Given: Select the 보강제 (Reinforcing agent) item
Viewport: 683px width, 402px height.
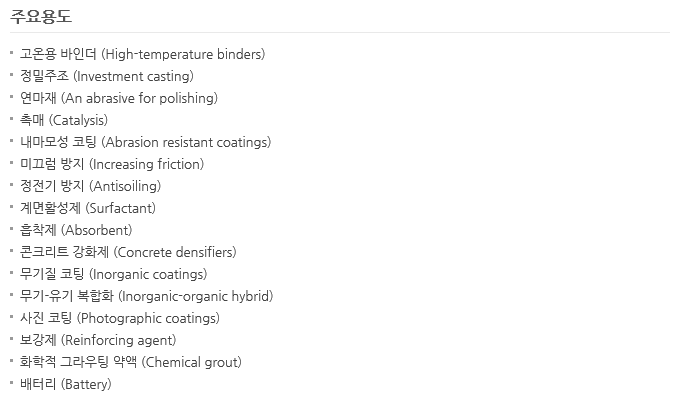Looking at the screenshot, I should [x=98, y=340].
